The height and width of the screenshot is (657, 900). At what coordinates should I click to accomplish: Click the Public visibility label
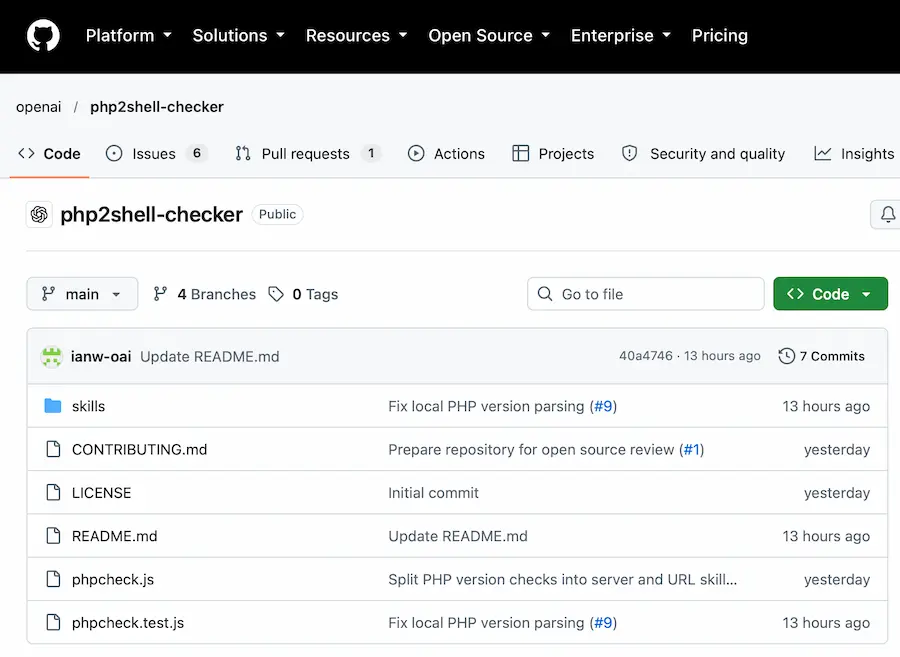point(277,214)
